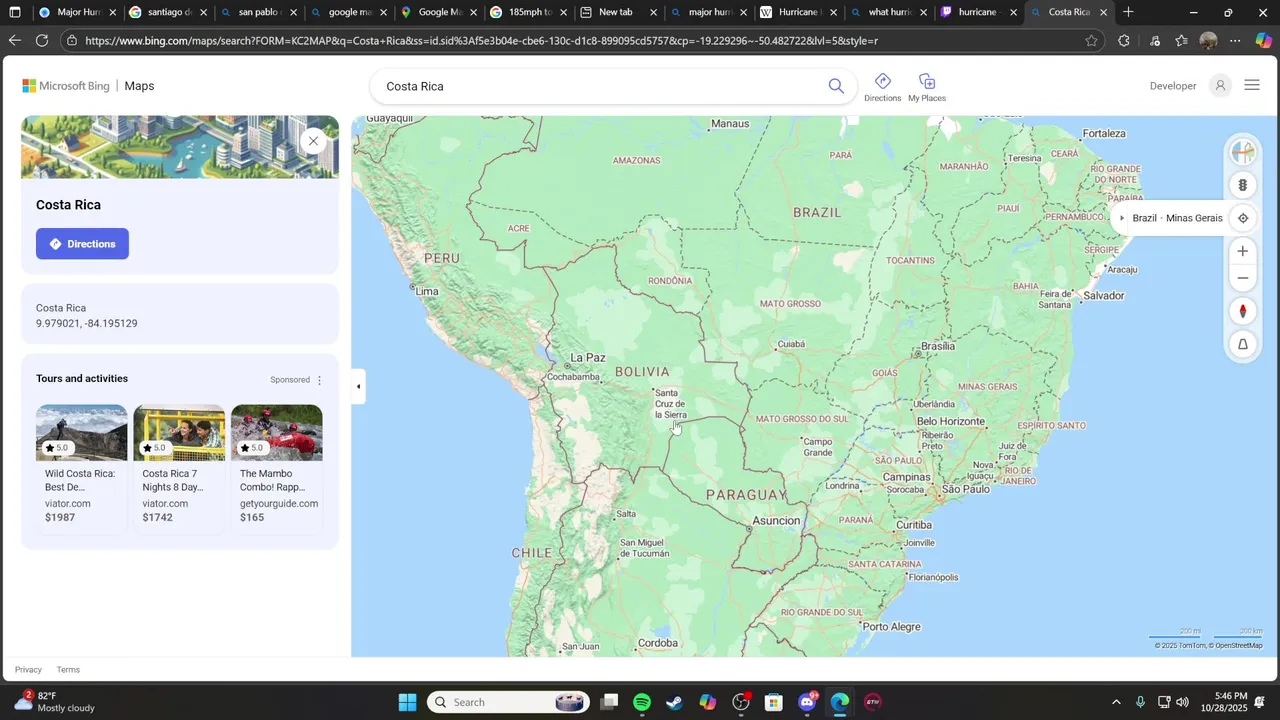Open Steam from the taskbar

click(x=675, y=702)
